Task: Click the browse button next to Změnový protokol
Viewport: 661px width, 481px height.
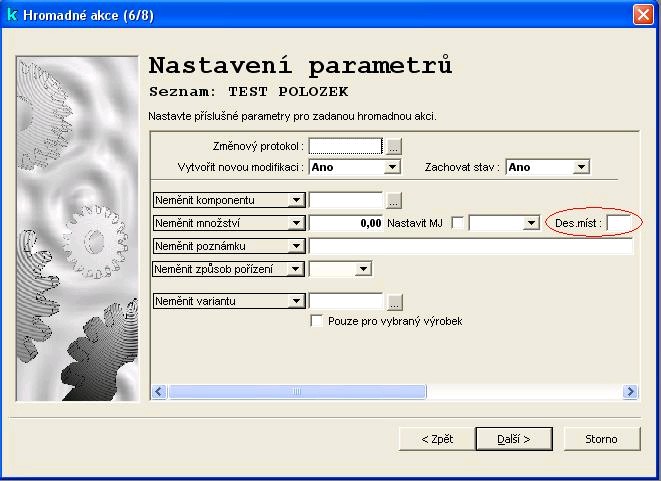Action: 394,146
